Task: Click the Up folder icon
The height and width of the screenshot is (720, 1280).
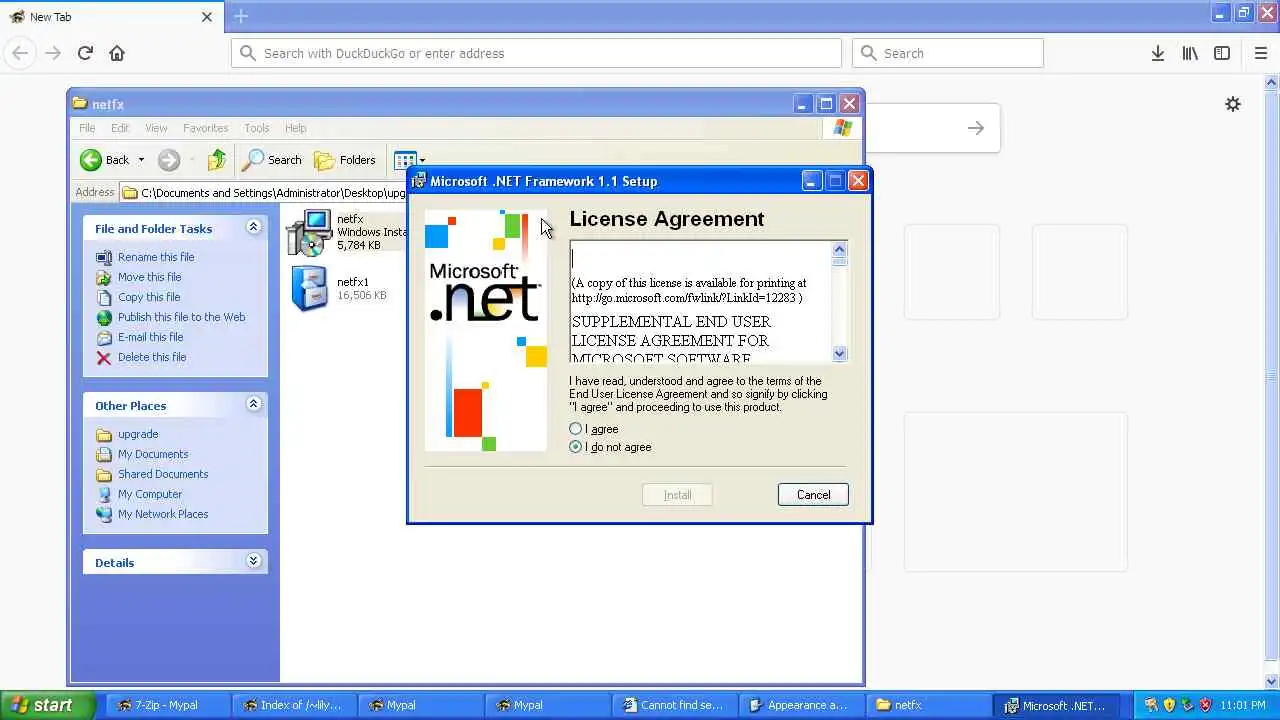Action: [216, 160]
